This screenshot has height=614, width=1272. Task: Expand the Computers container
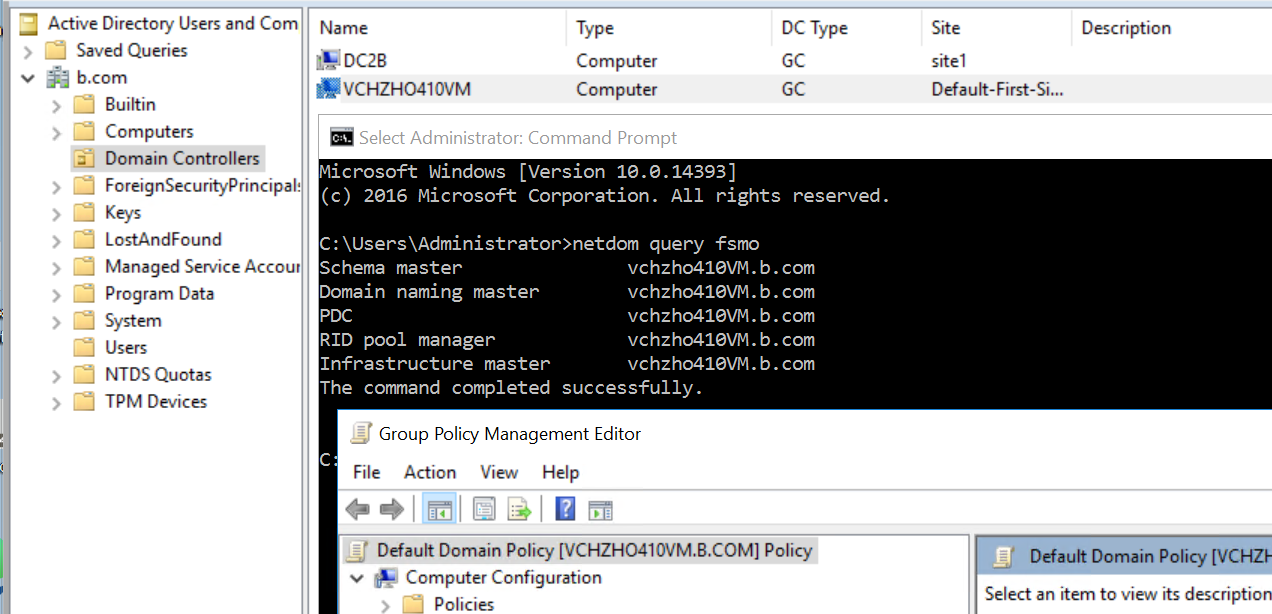pyautogui.click(x=57, y=132)
